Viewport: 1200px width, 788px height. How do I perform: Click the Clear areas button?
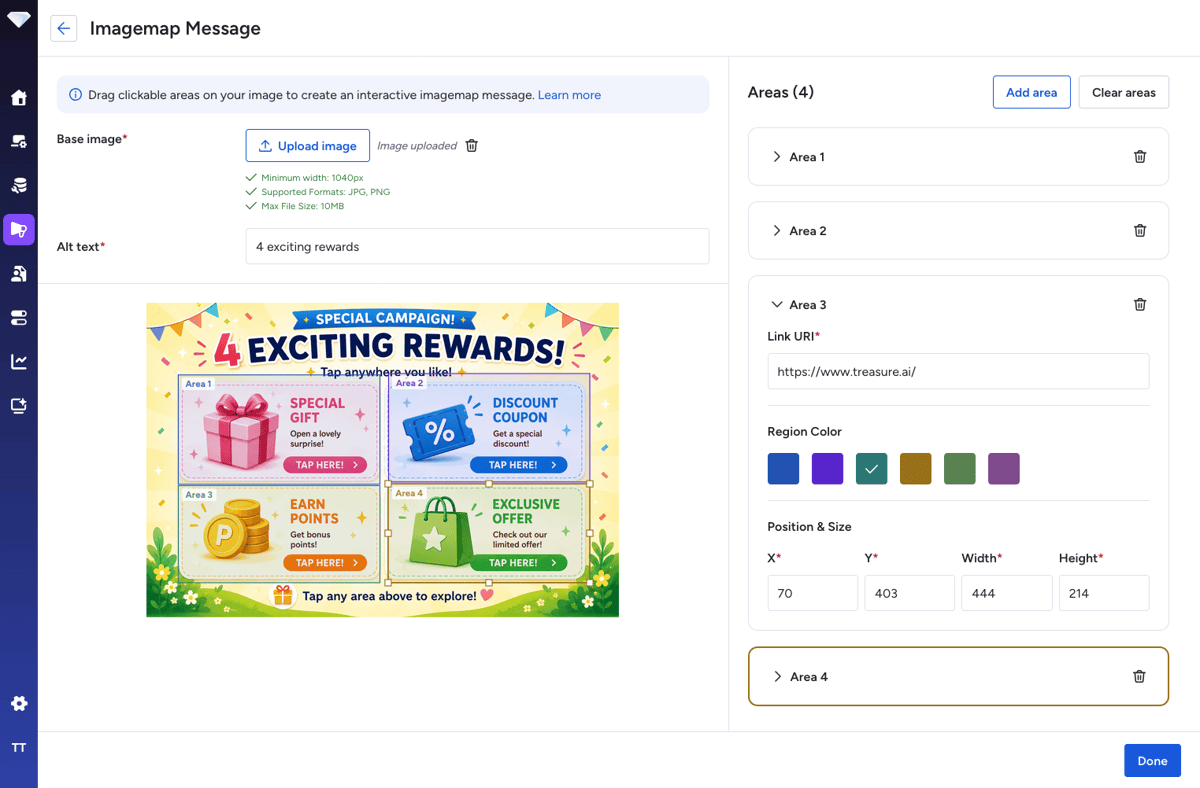(x=1123, y=92)
